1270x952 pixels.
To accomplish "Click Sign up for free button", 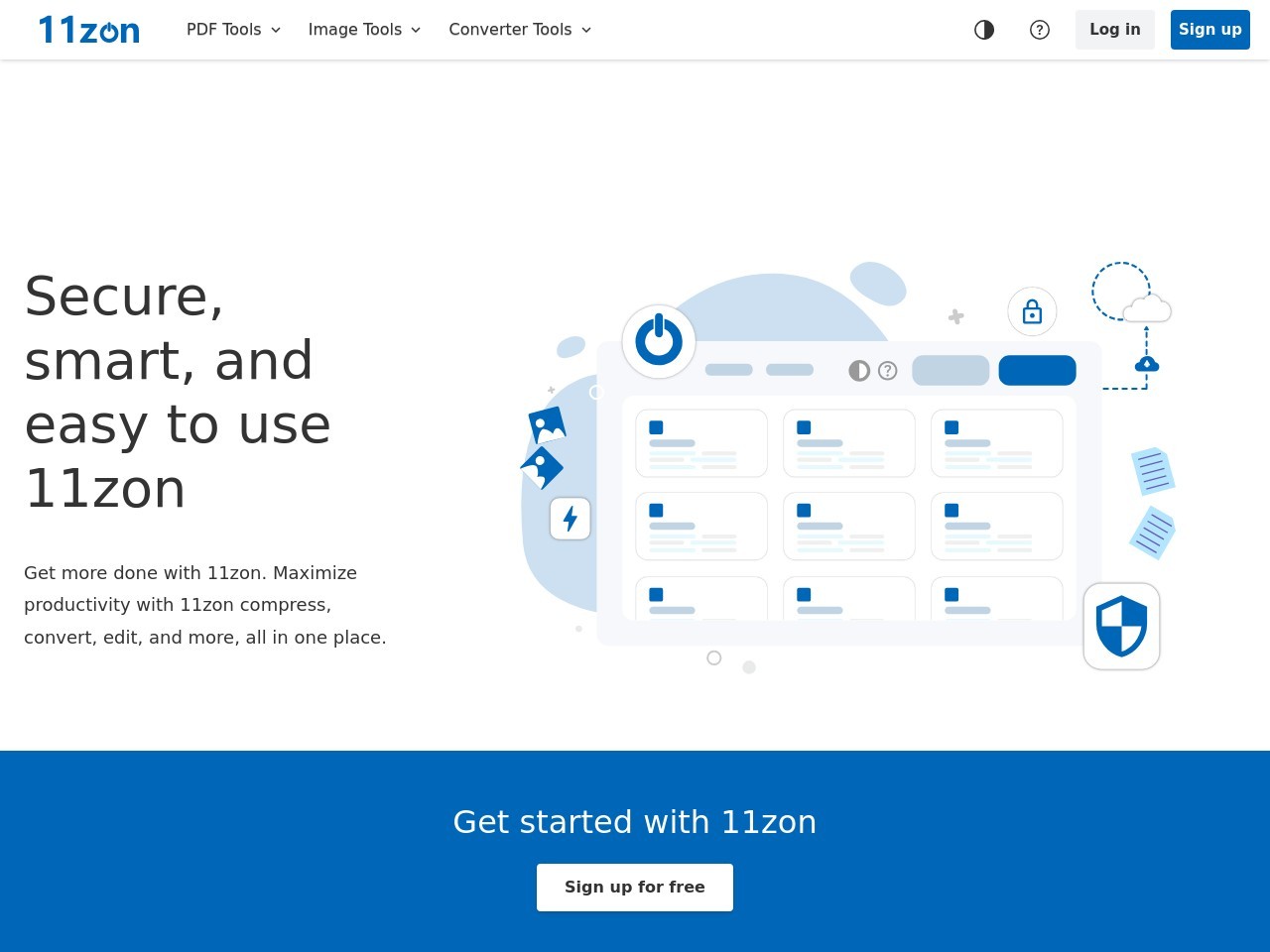I will click(635, 888).
